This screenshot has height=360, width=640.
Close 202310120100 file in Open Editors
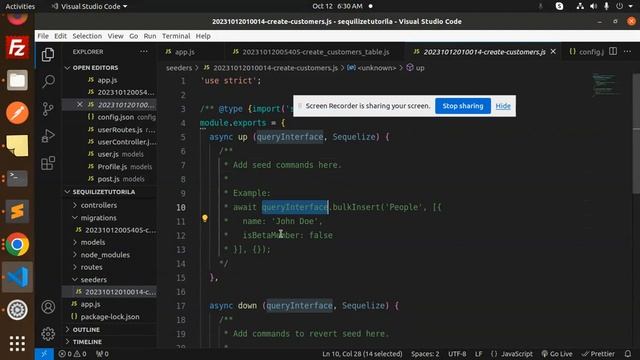(80, 104)
